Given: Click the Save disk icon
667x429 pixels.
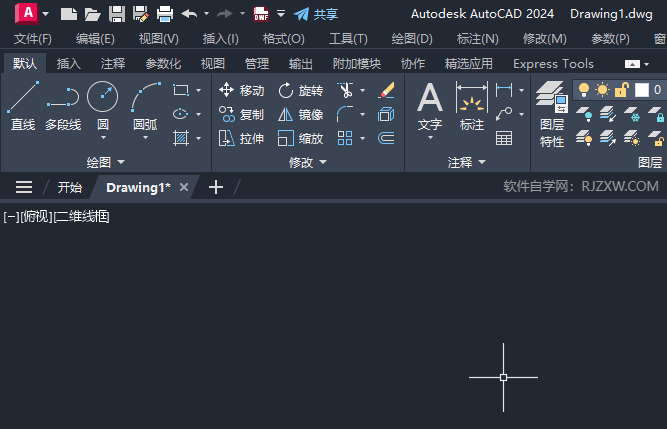Looking at the screenshot, I should point(117,14).
